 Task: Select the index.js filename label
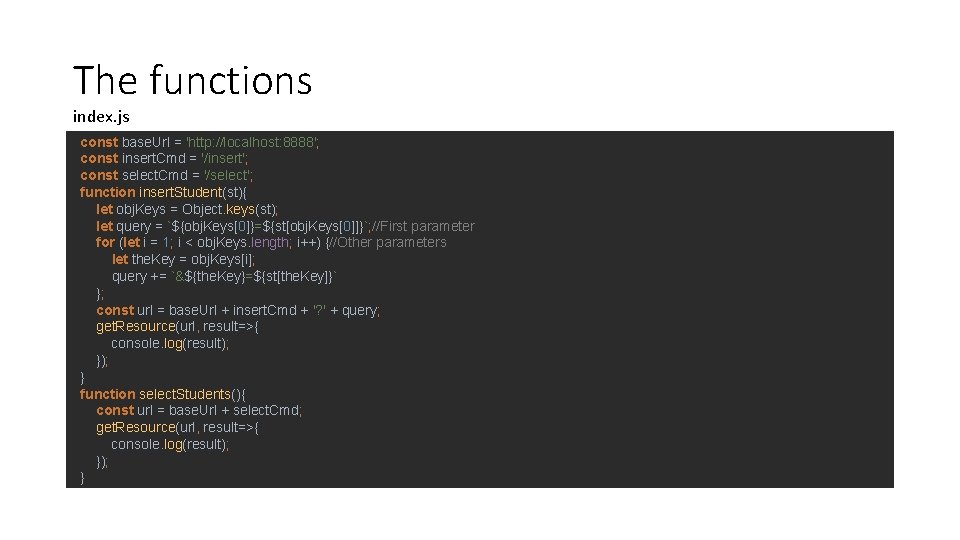click(101, 118)
